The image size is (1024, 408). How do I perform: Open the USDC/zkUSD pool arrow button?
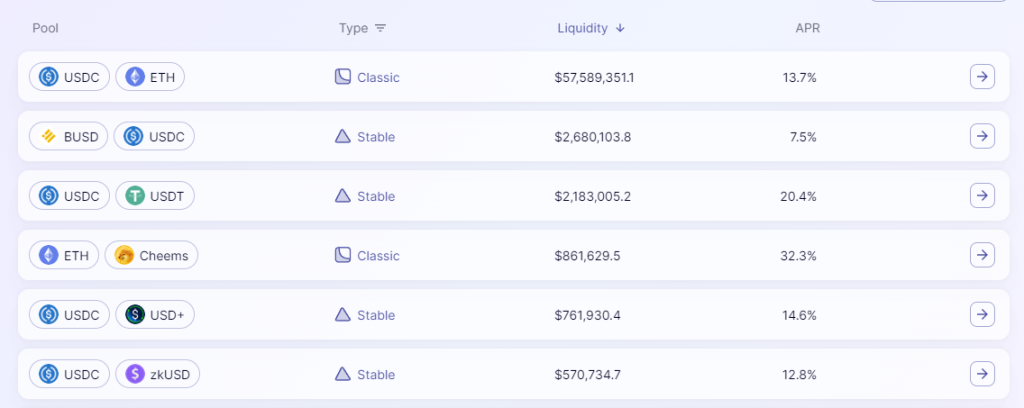coord(982,374)
